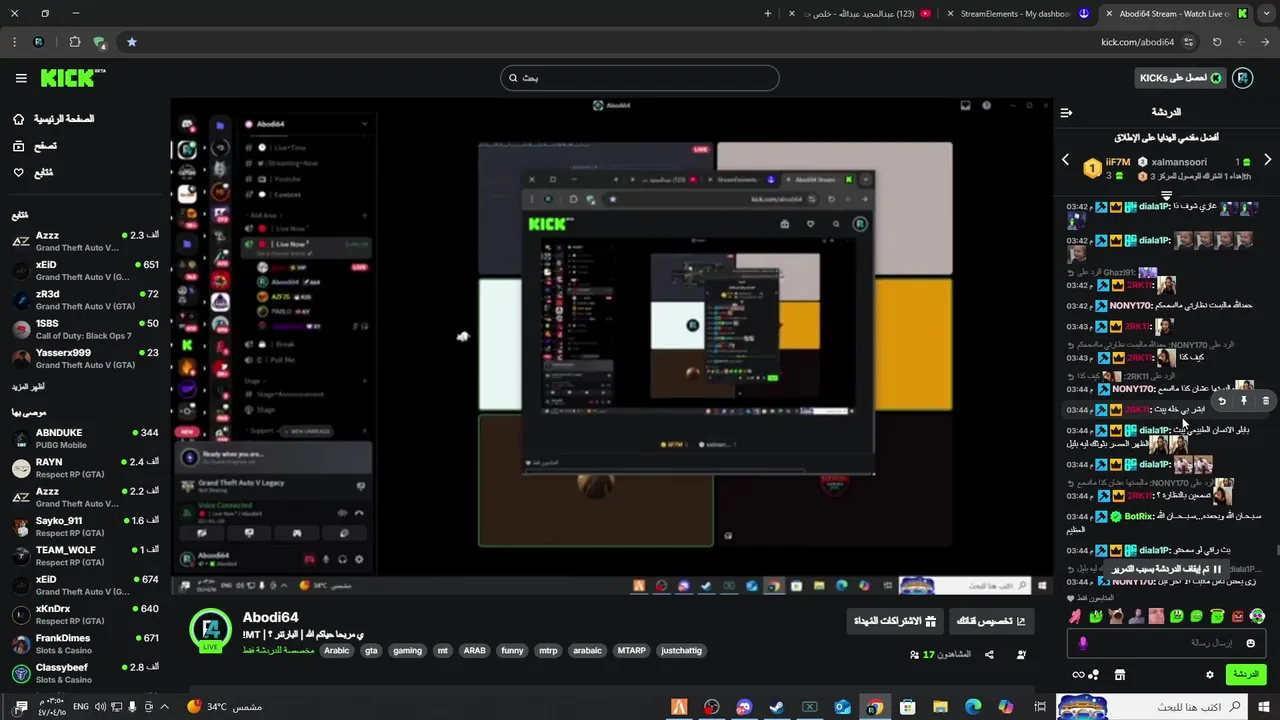The height and width of the screenshot is (720, 1280).
Task: Open followed channel Yasserx999
Action: click(85, 358)
